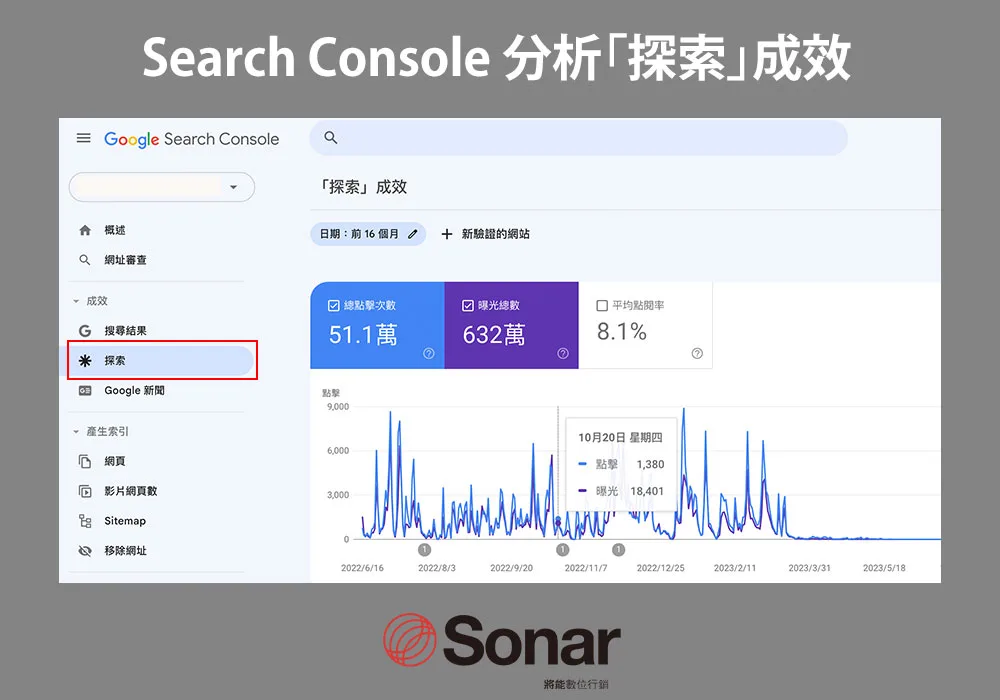This screenshot has width=1000, height=700.
Task: Click the Google G icon beside 搜尋結果
Action: (x=85, y=331)
